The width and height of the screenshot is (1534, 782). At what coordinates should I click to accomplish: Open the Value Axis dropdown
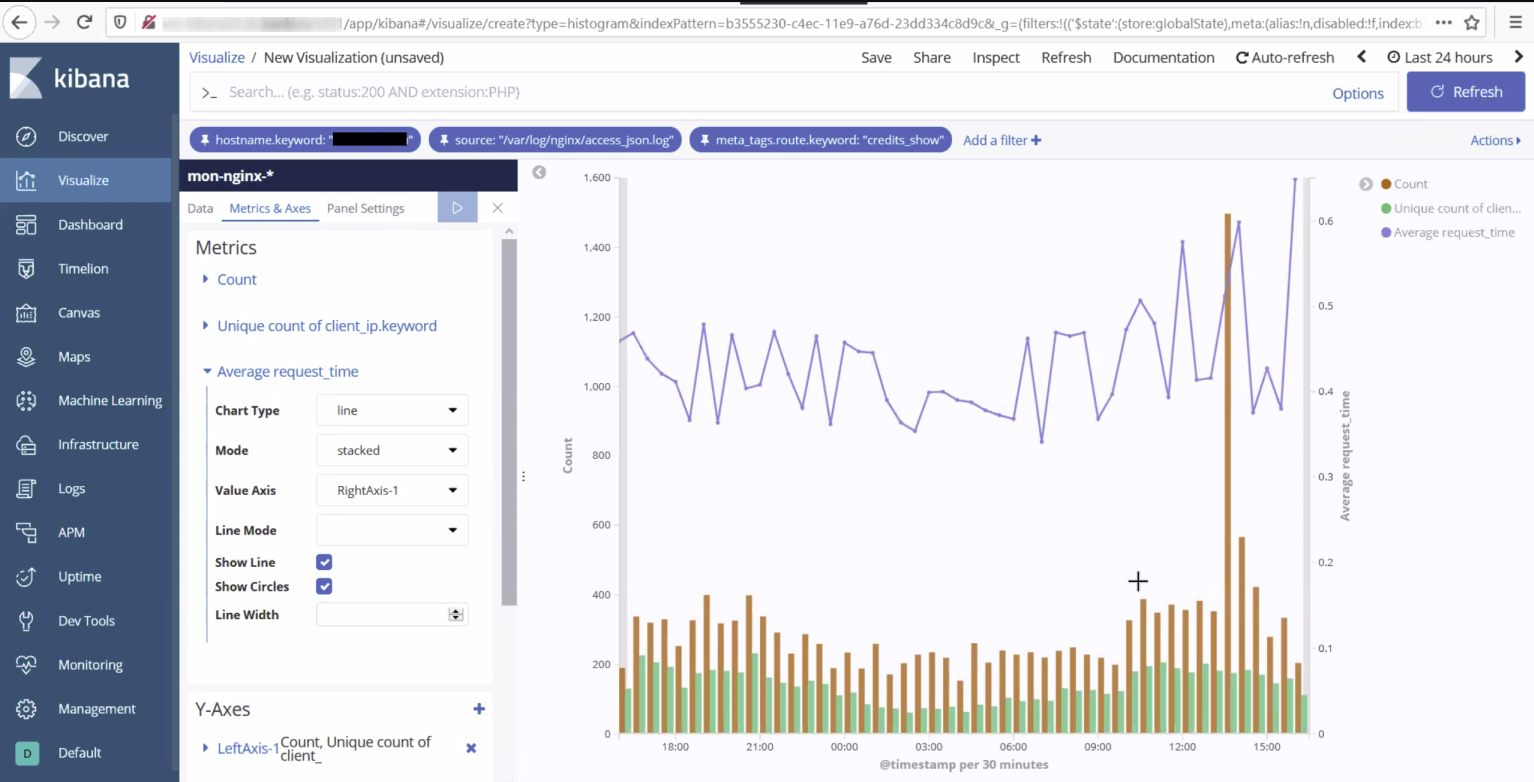pos(392,491)
